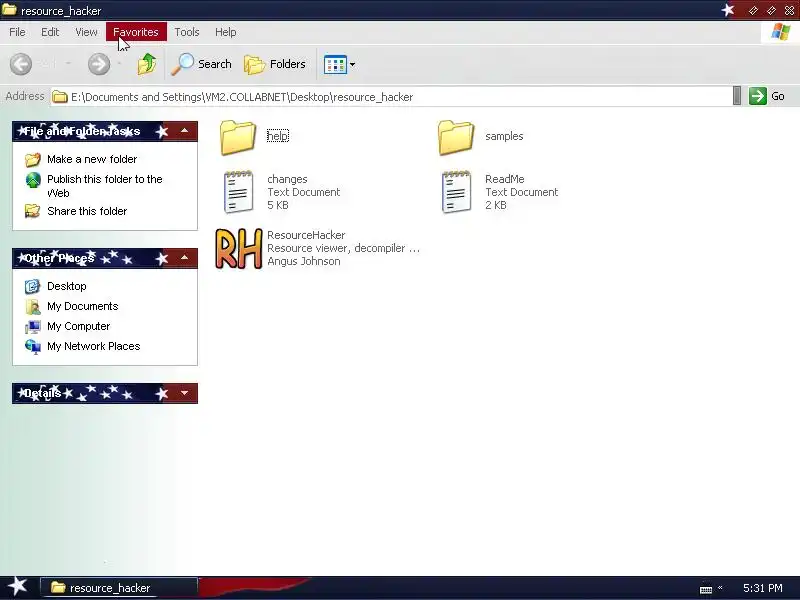Click the star icon in title bar
The image size is (800, 600).
728,10
